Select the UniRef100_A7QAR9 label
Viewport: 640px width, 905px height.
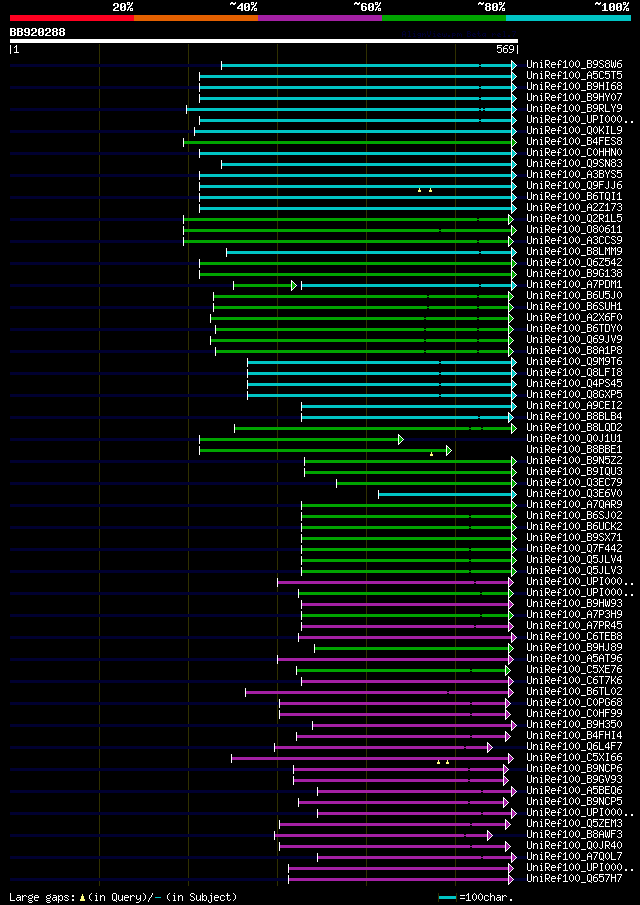(574, 504)
